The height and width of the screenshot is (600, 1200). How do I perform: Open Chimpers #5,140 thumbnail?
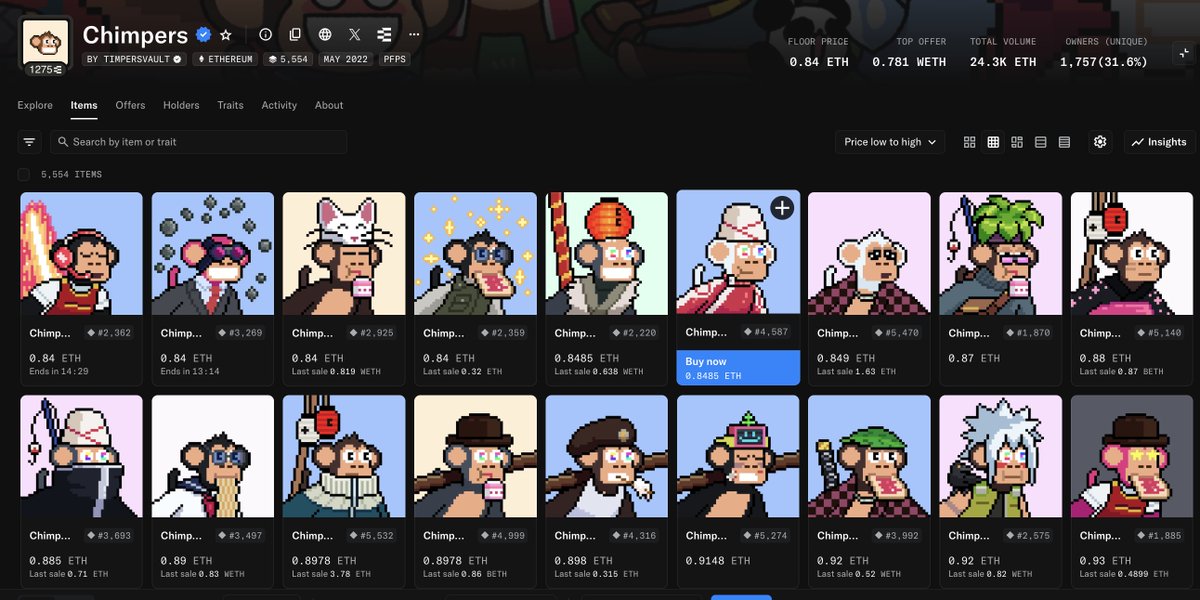pyautogui.click(x=1132, y=254)
